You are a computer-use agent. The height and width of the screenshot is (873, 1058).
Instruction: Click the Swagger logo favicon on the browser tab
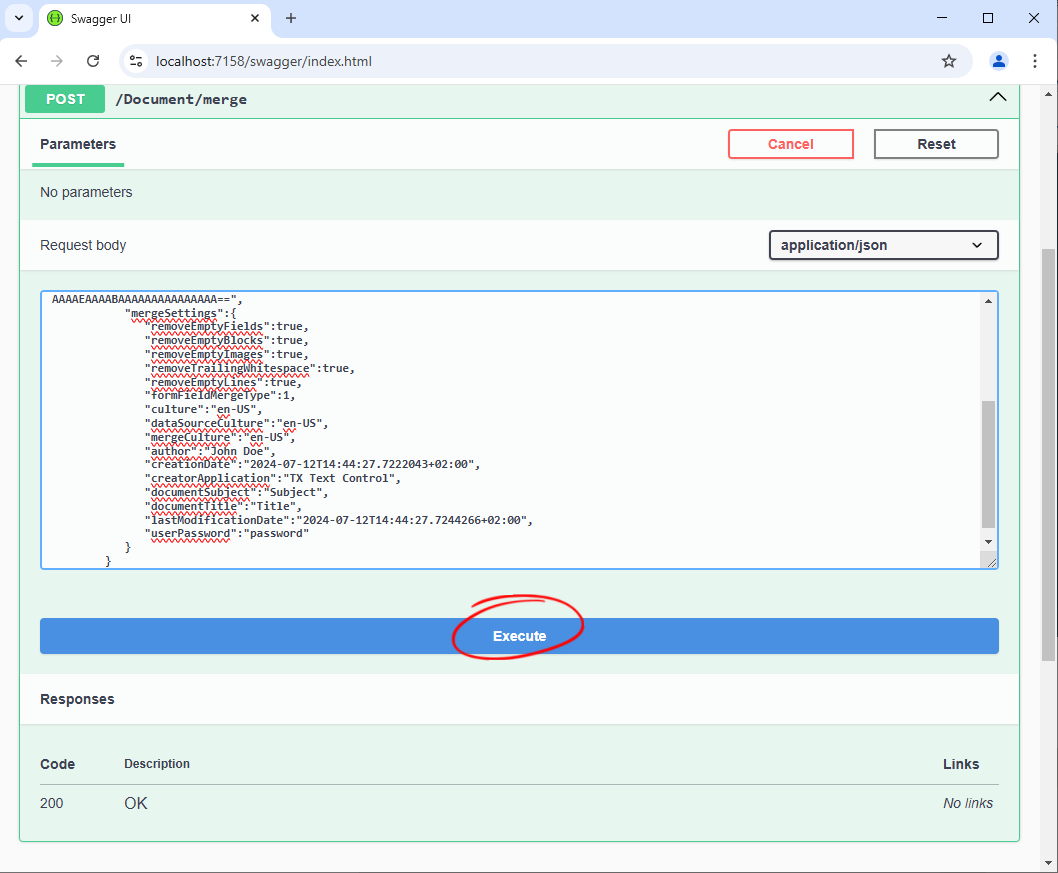(57, 18)
